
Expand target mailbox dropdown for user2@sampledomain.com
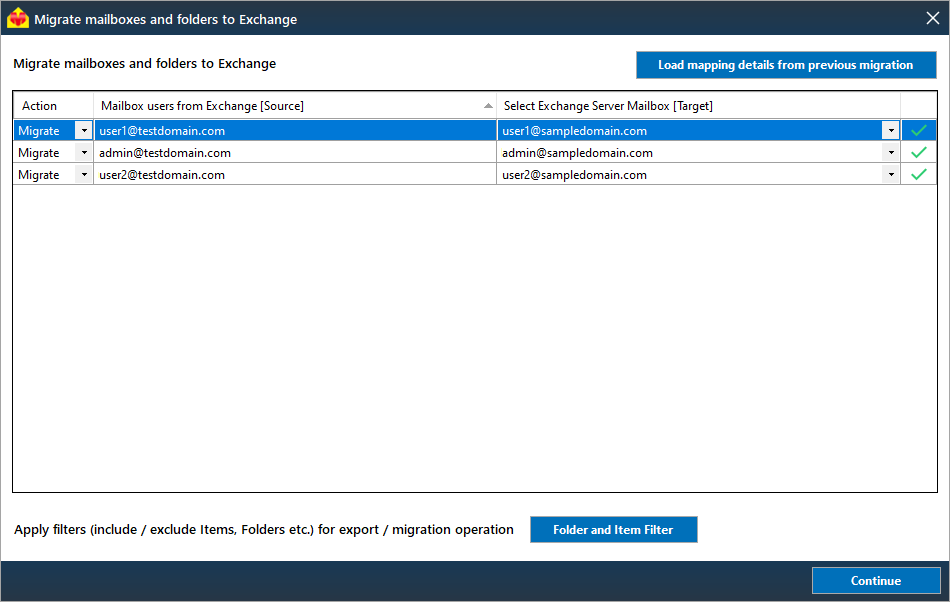(891, 174)
